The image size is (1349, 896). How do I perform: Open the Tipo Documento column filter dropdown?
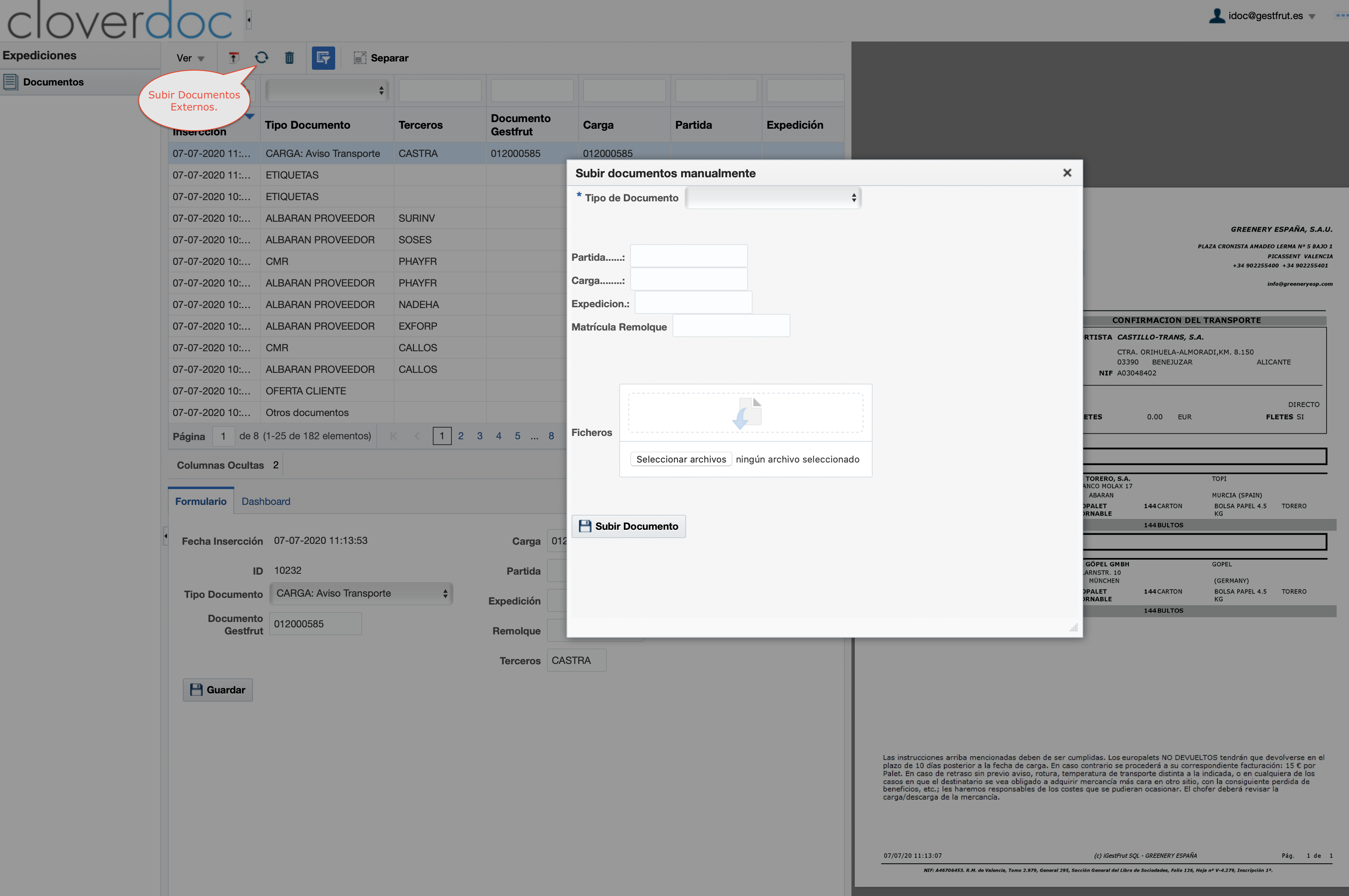click(x=326, y=90)
